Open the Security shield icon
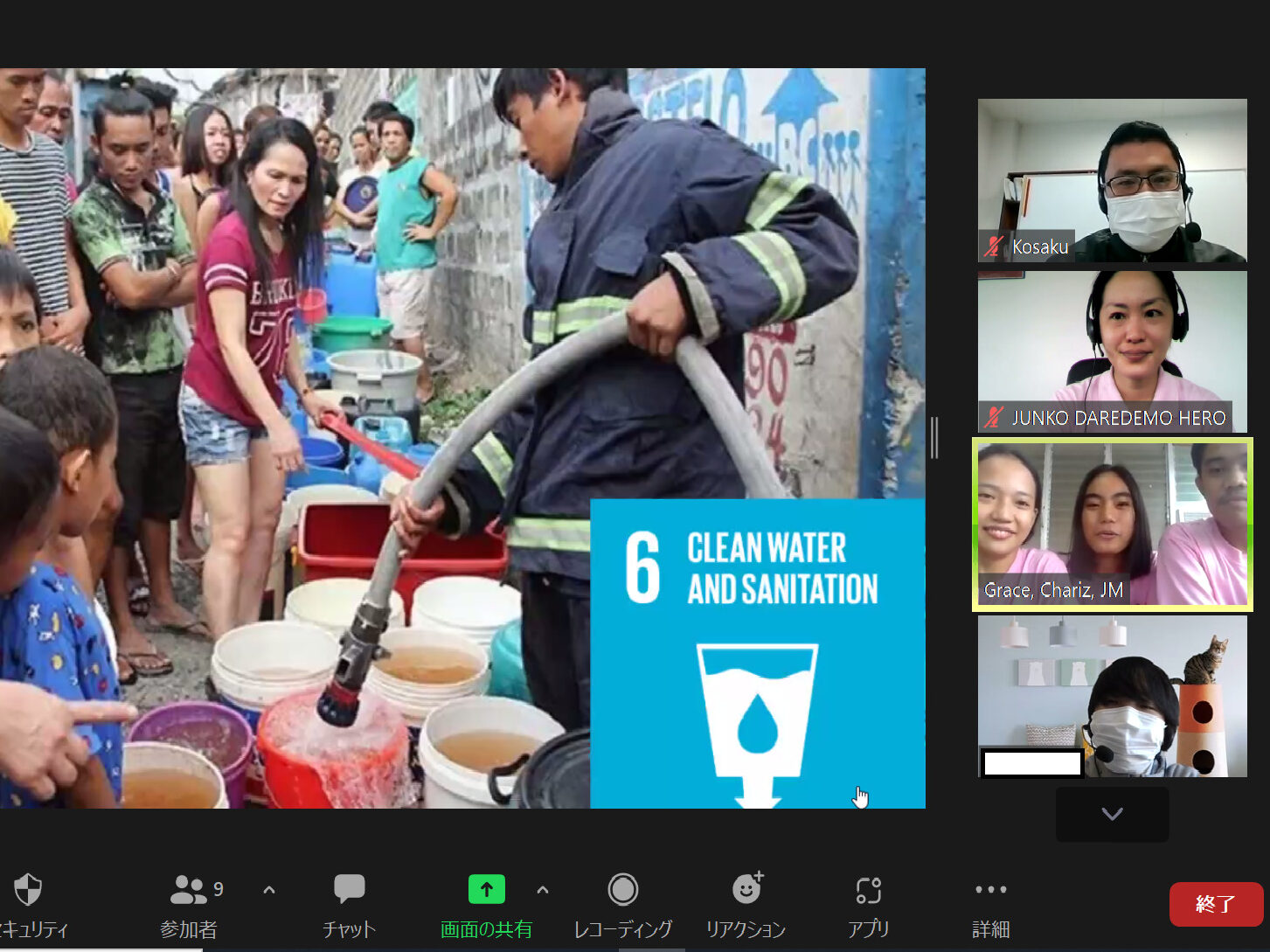1270x952 pixels. click(28, 890)
